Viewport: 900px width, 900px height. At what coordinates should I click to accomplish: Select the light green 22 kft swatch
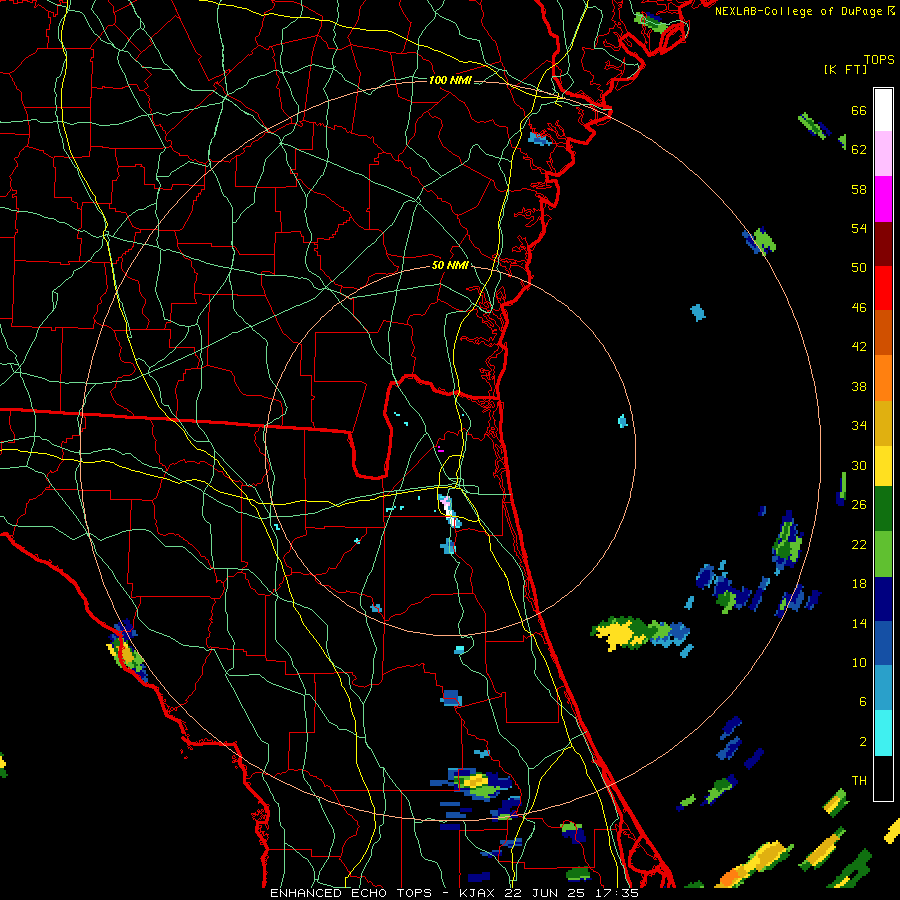coord(883,554)
